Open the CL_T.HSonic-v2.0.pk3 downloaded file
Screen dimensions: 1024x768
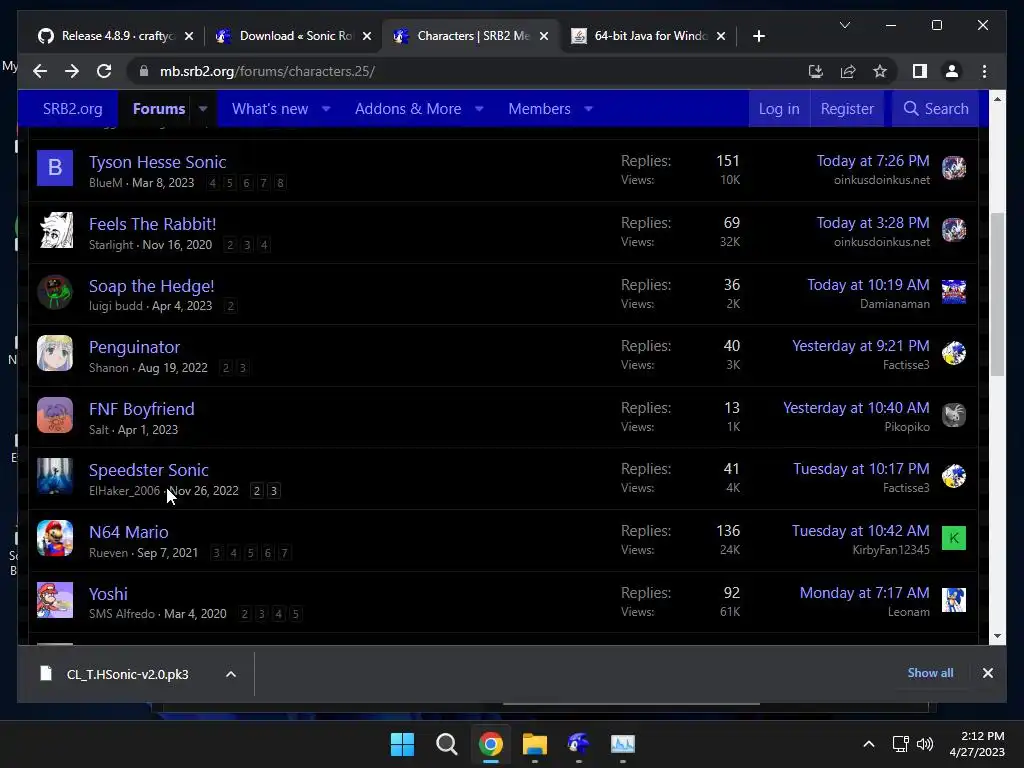[x=127, y=674]
